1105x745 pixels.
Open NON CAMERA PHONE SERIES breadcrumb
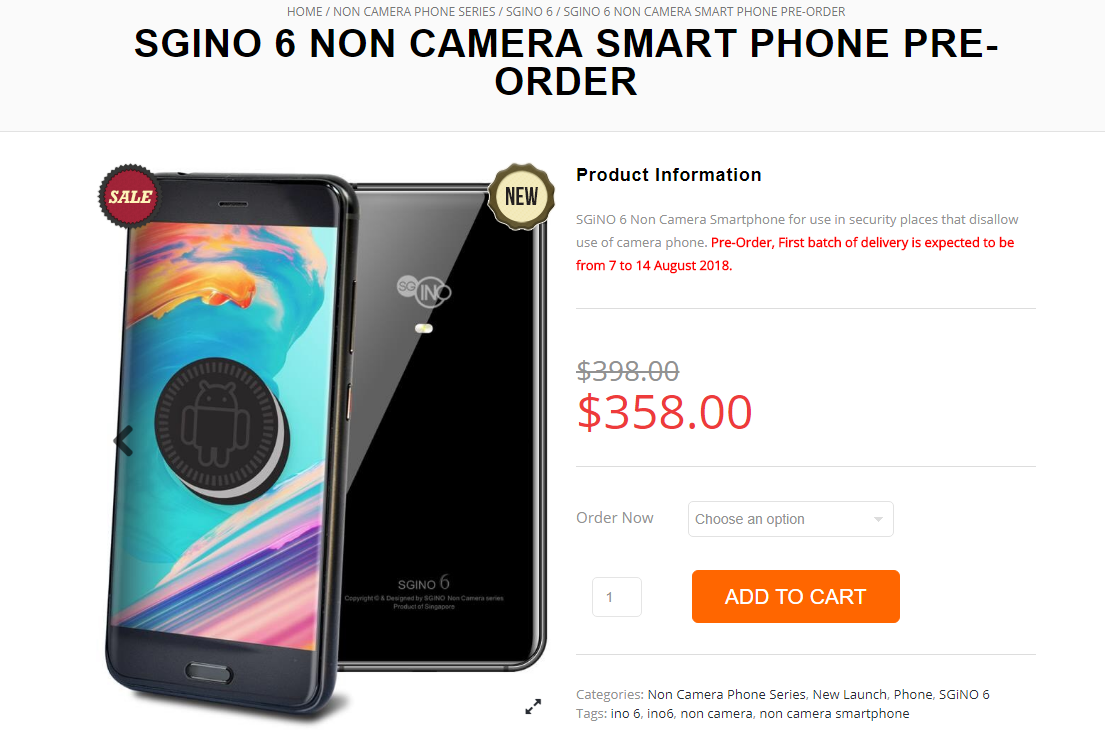click(x=414, y=12)
